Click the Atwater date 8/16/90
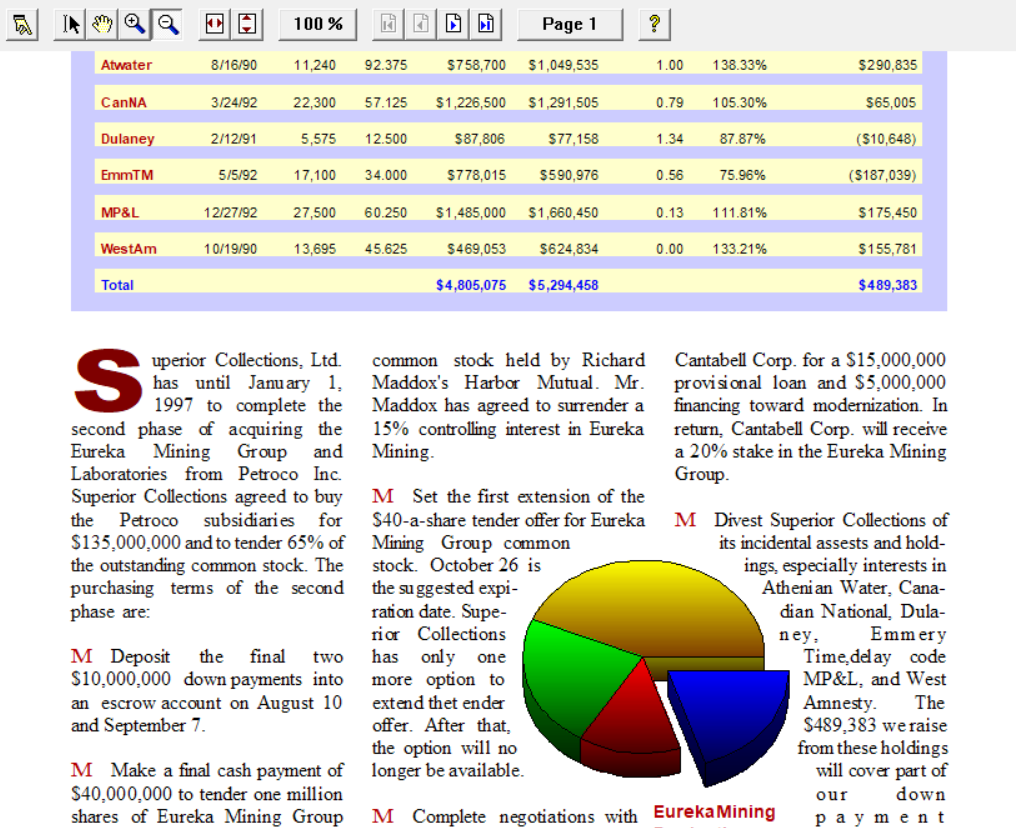Screen dimensions: 1016x828 234,65
